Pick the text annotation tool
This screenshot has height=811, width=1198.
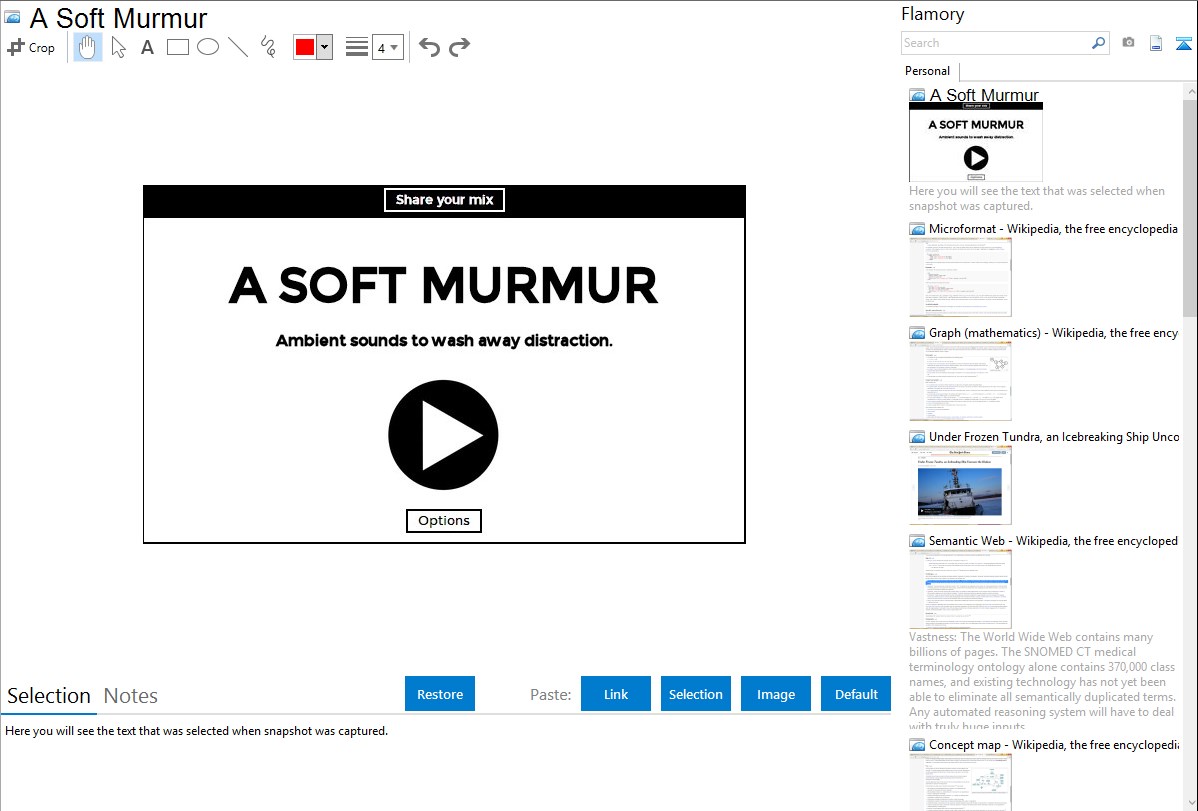click(147, 47)
